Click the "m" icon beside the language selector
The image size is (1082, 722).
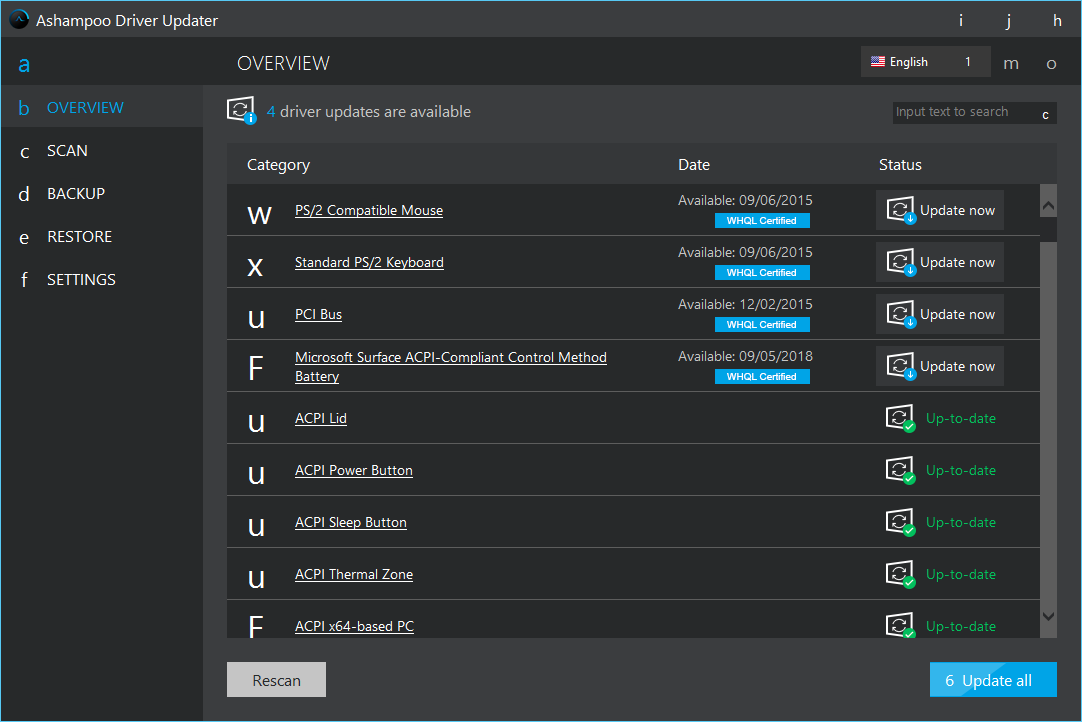pyautogui.click(x=1011, y=64)
